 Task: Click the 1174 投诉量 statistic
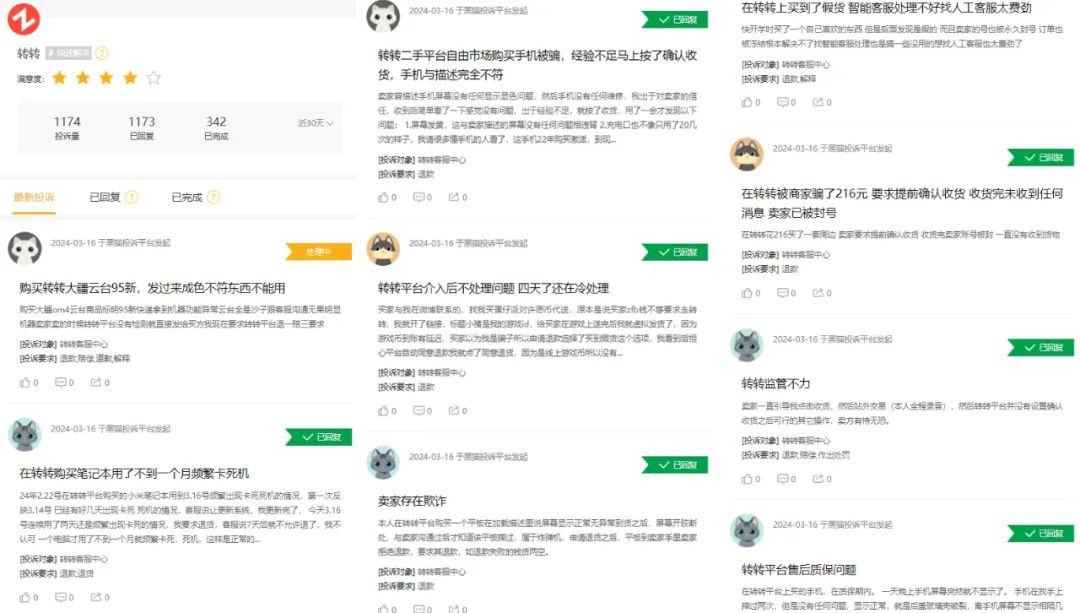pyautogui.click(x=67, y=128)
